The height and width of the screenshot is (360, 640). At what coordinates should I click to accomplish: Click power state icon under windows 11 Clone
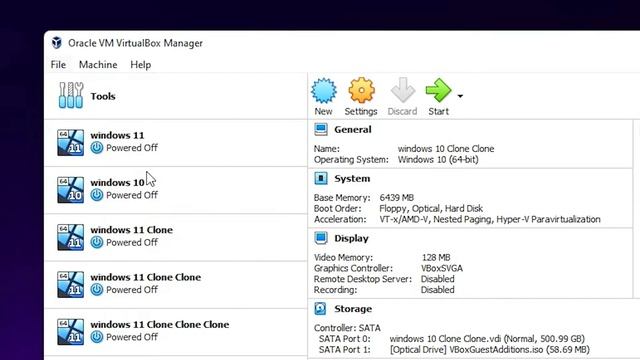coord(97,242)
